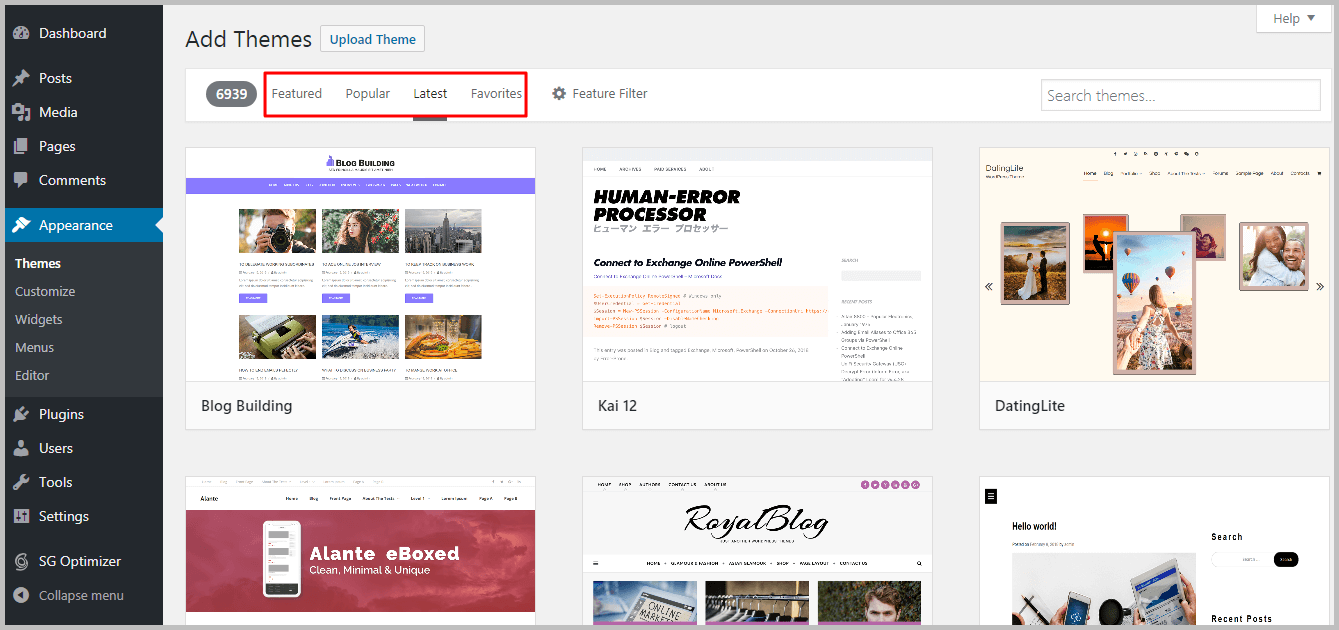Select the Favorites themes tab
This screenshot has height=630, width=1339.
click(496, 94)
